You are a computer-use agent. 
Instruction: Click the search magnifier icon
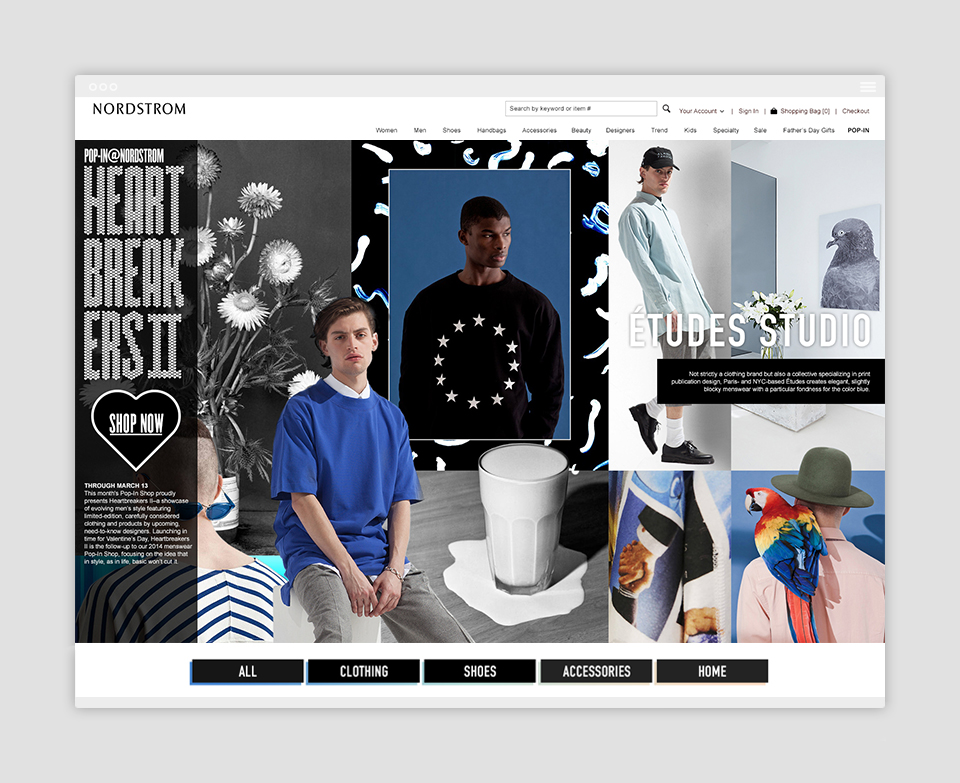(666, 108)
